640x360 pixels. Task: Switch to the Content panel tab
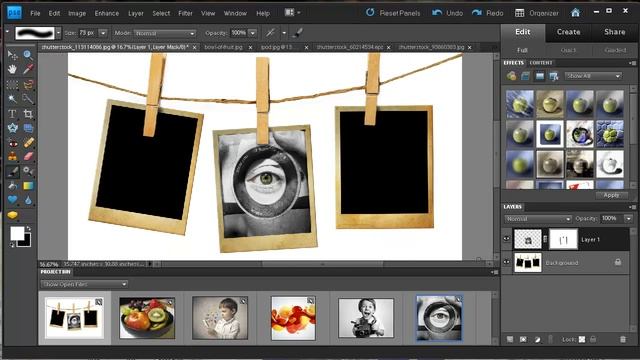(541, 63)
